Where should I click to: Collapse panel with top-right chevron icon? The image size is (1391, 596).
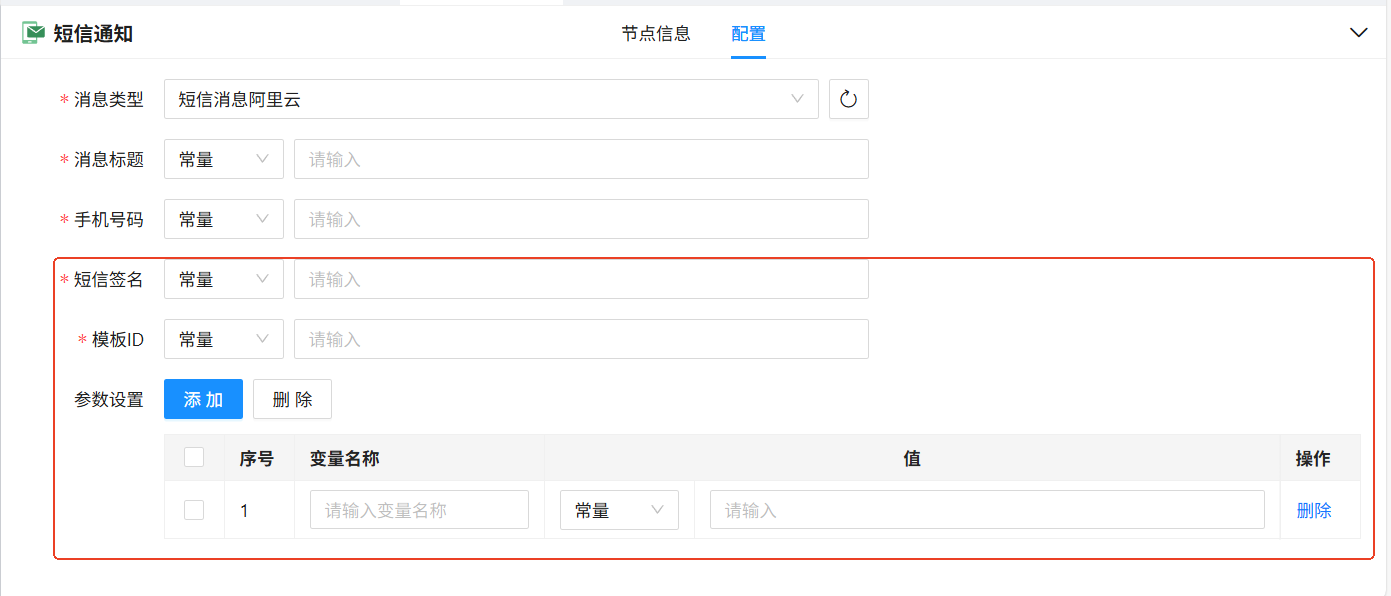click(x=1358, y=33)
